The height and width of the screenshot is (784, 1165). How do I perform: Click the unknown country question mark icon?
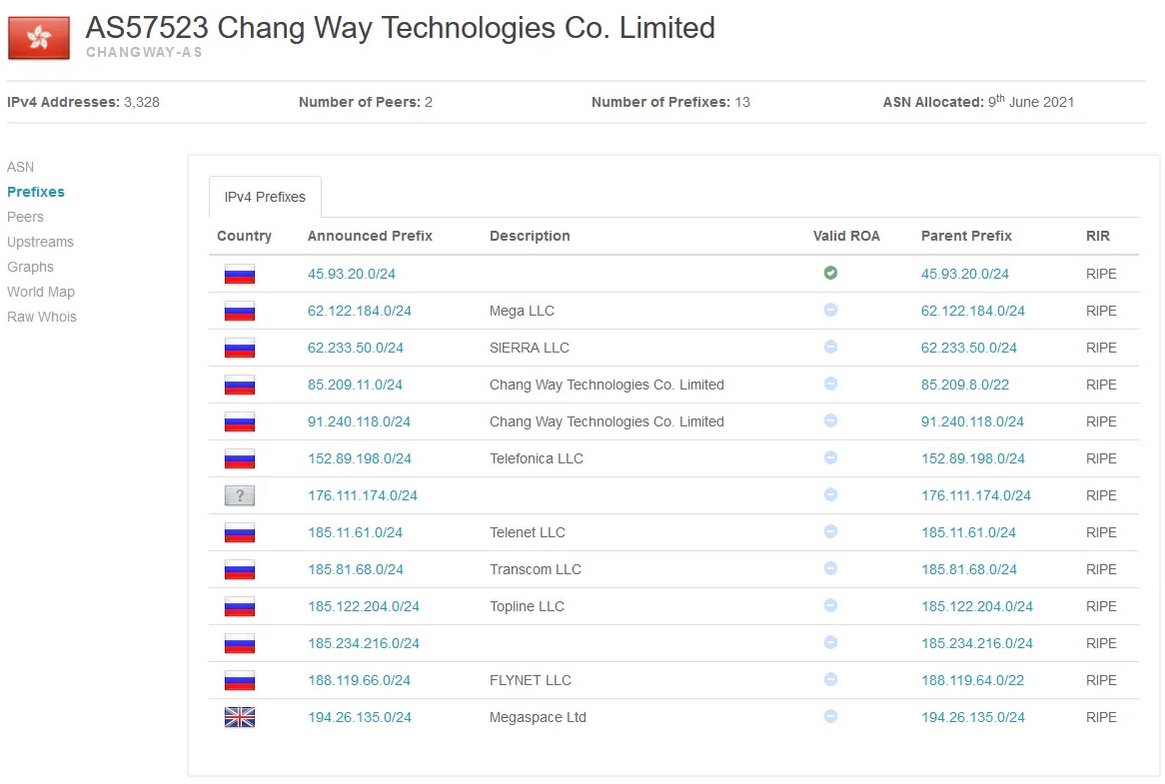pos(240,495)
